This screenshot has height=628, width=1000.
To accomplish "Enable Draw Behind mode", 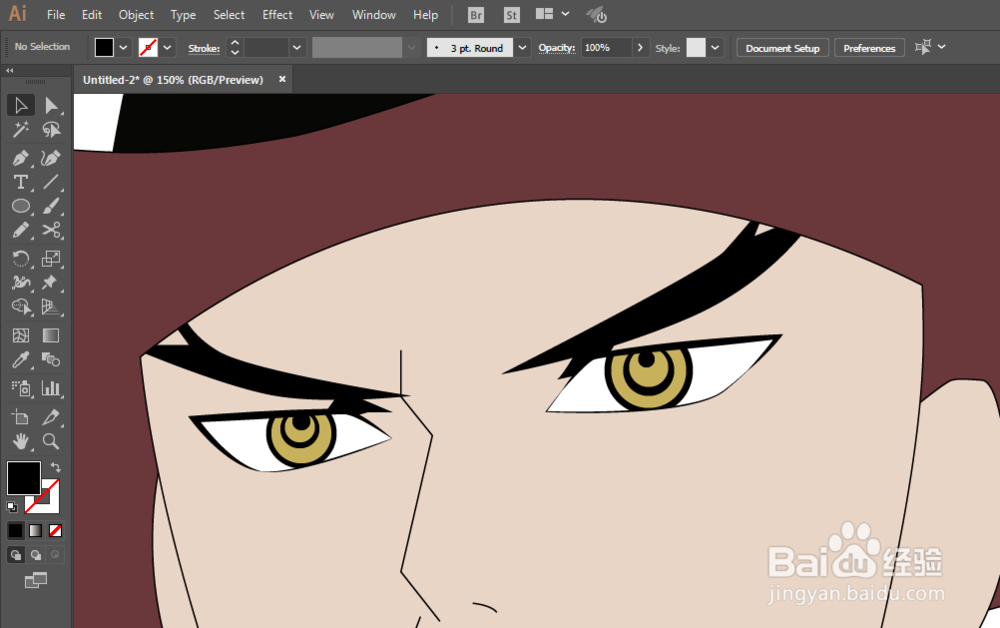I will tap(35, 555).
